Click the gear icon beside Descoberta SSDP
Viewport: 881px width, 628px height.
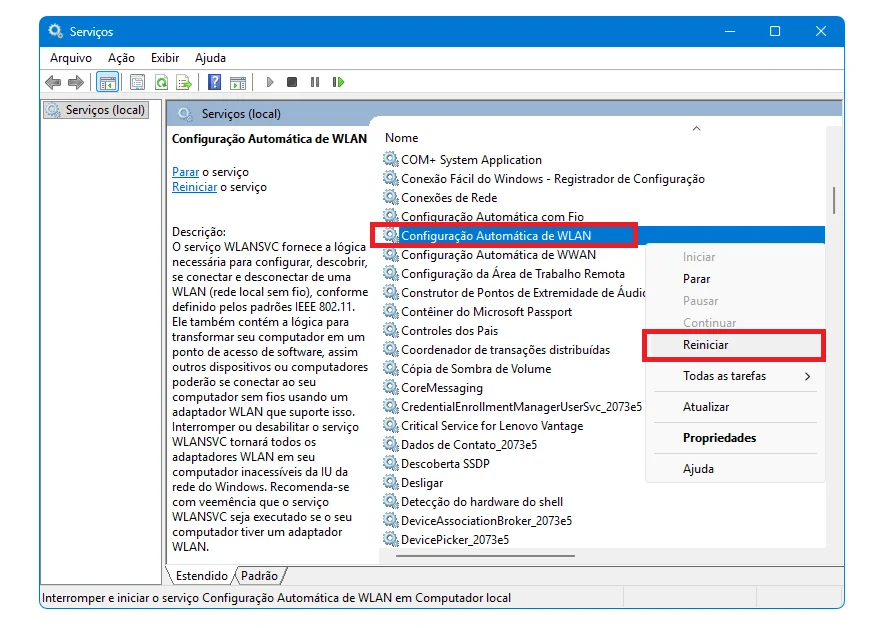[x=390, y=463]
